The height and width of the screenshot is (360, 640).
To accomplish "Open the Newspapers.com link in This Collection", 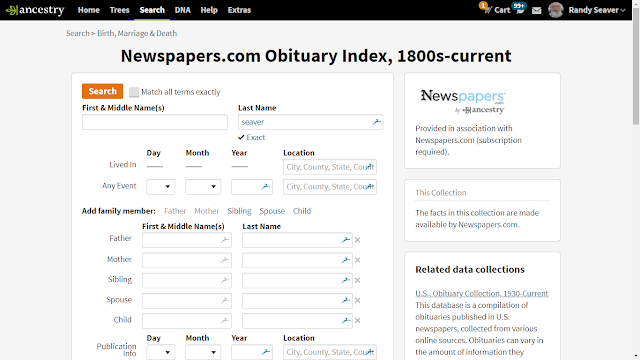I will [488, 224].
